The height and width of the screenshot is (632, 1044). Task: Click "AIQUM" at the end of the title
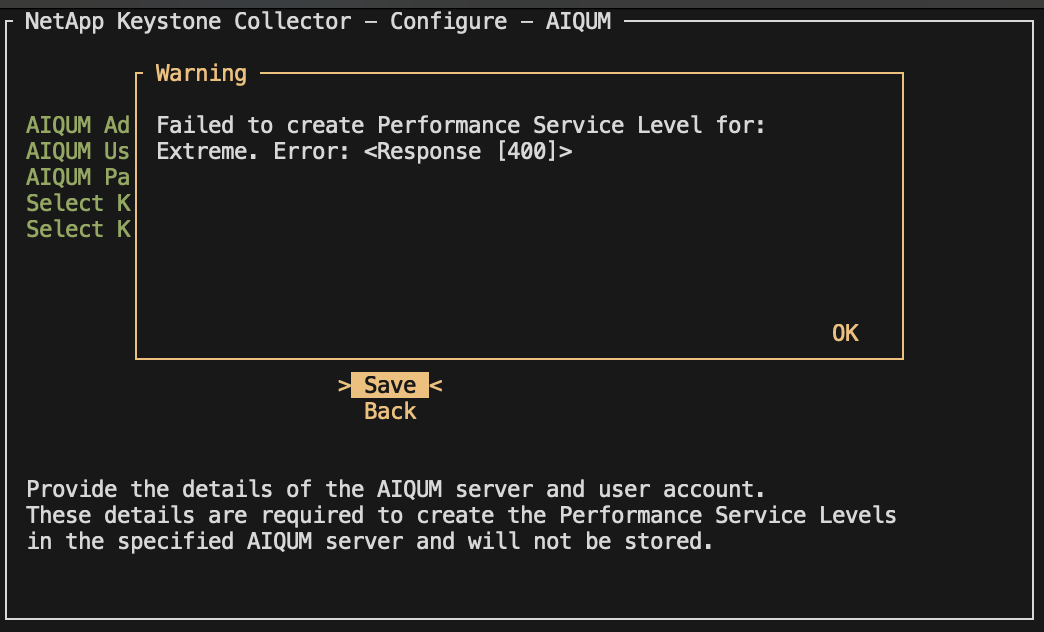(578, 21)
